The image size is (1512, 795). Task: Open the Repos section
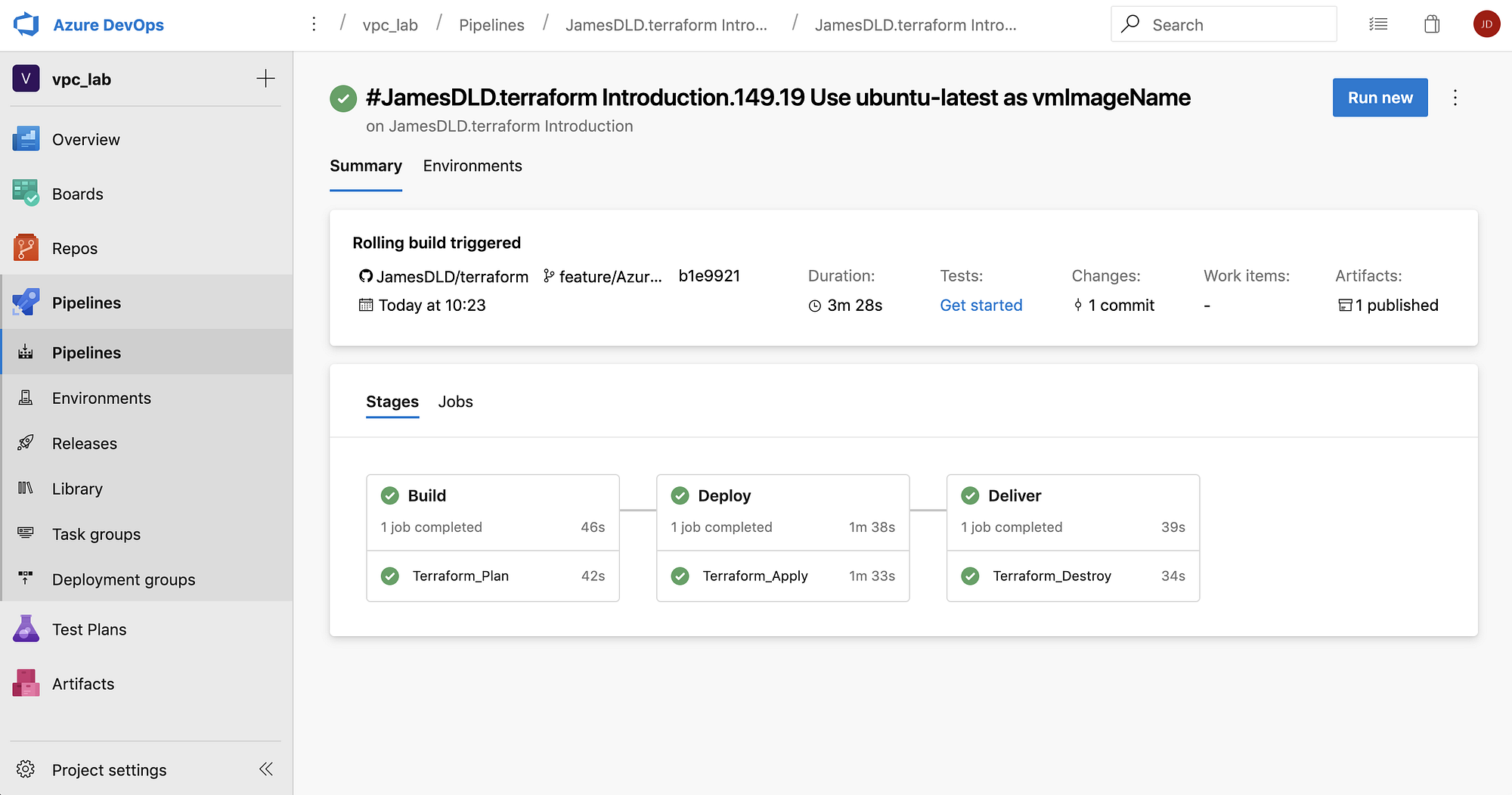(x=74, y=247)
